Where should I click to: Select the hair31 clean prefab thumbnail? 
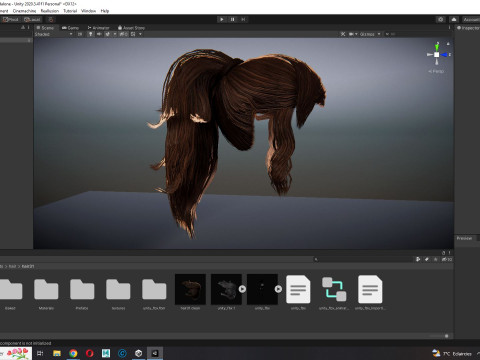tap(190, 289)
